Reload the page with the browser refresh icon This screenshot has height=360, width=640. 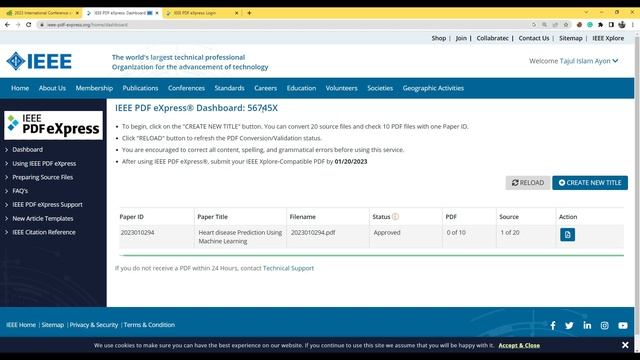coord(29,24)
